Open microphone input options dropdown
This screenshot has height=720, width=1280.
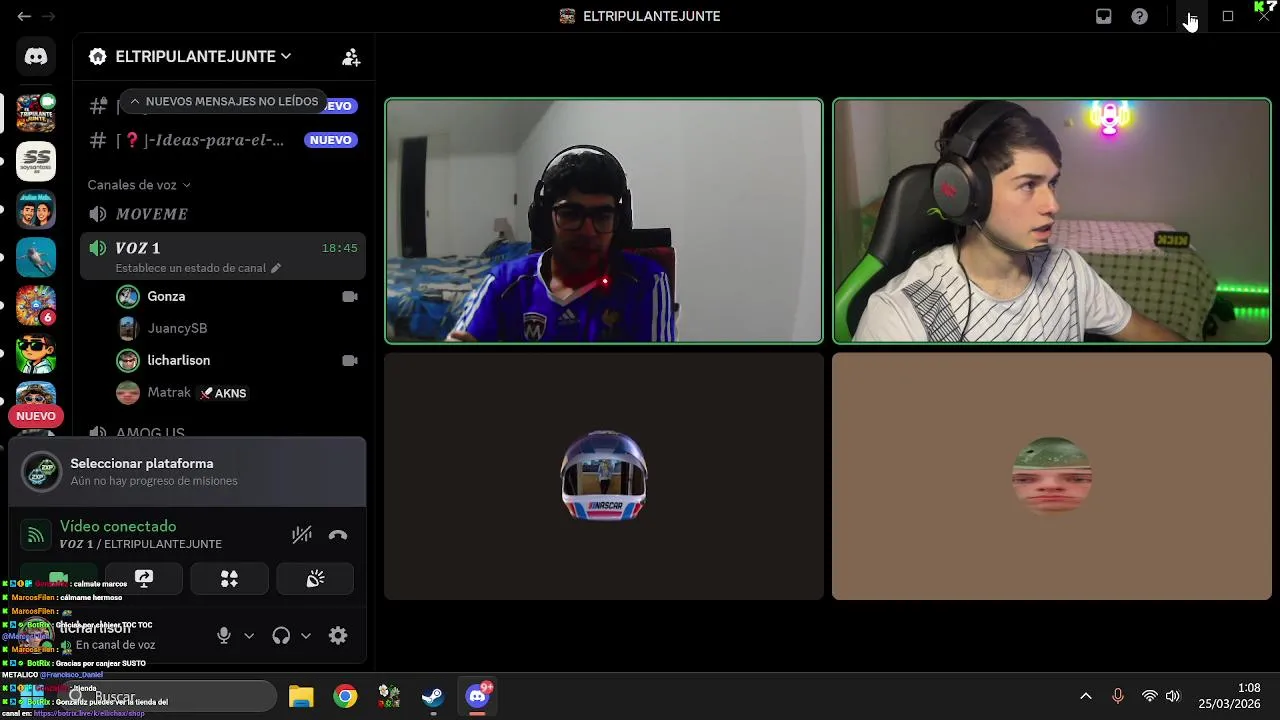tap(249, 636)
